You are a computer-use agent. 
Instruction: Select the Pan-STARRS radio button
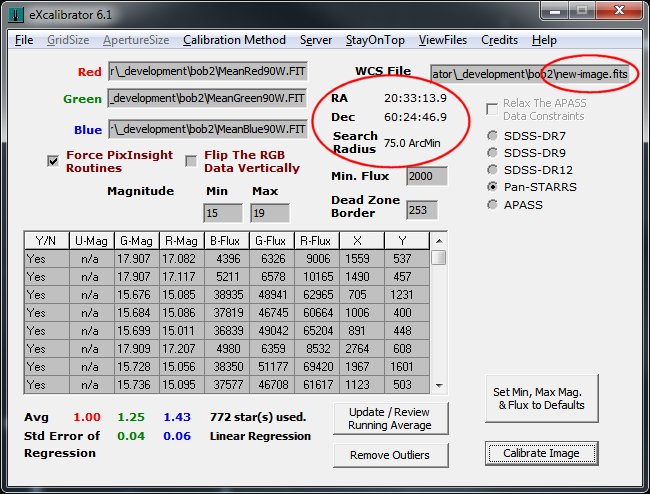[x=492, y=187]
